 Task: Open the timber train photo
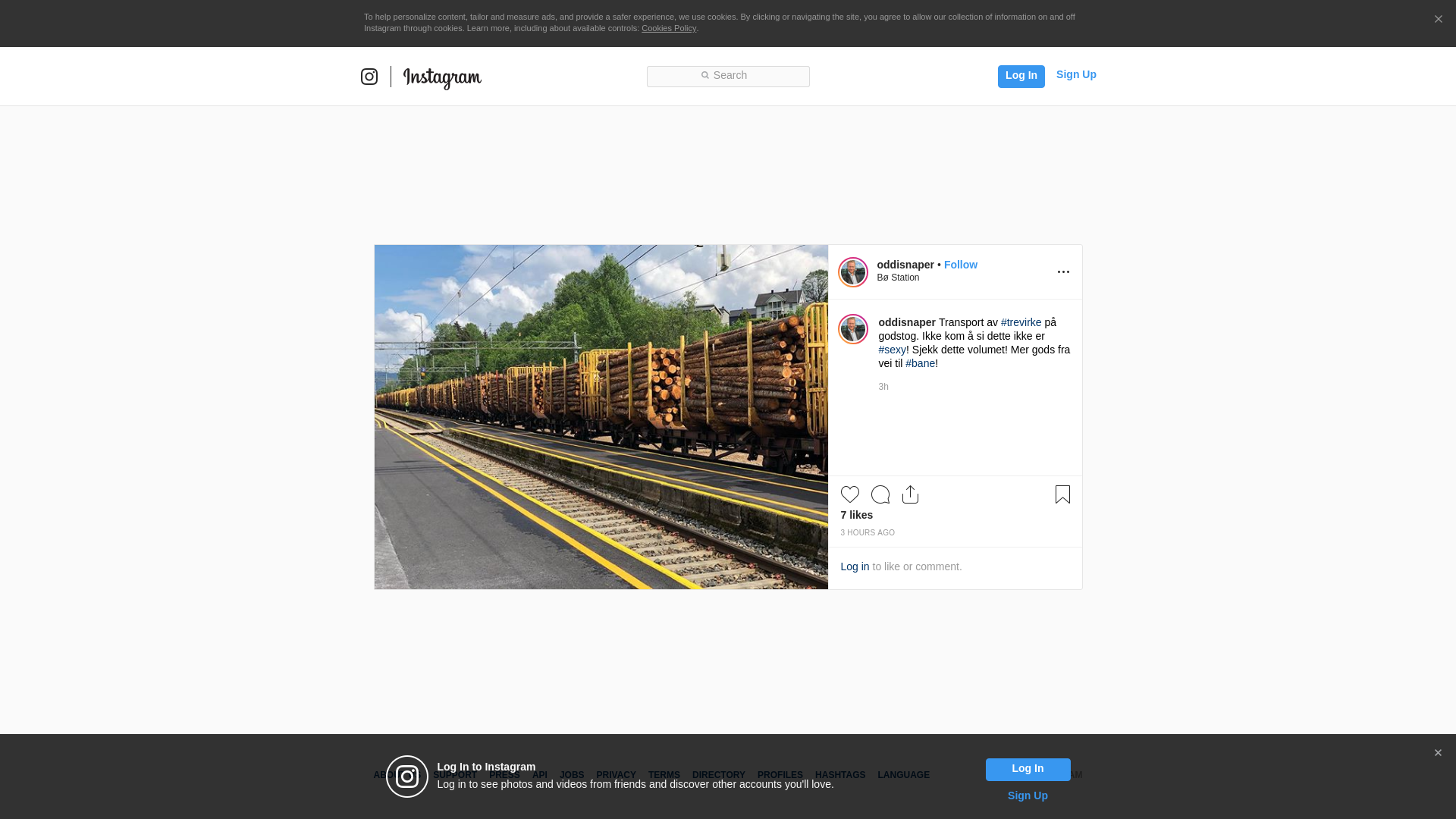(x=601, y=417)
